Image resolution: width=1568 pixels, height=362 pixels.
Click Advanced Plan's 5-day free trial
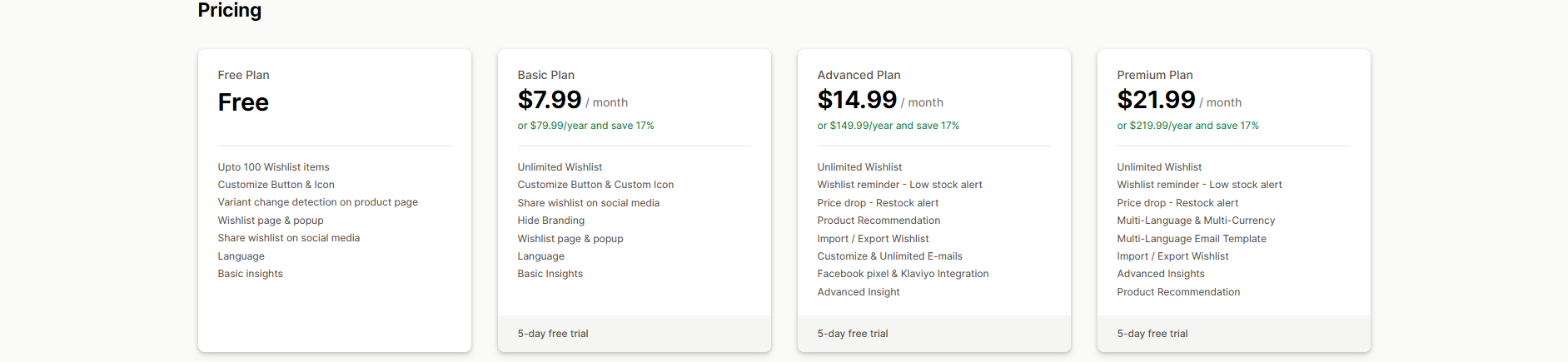(853, 334)
